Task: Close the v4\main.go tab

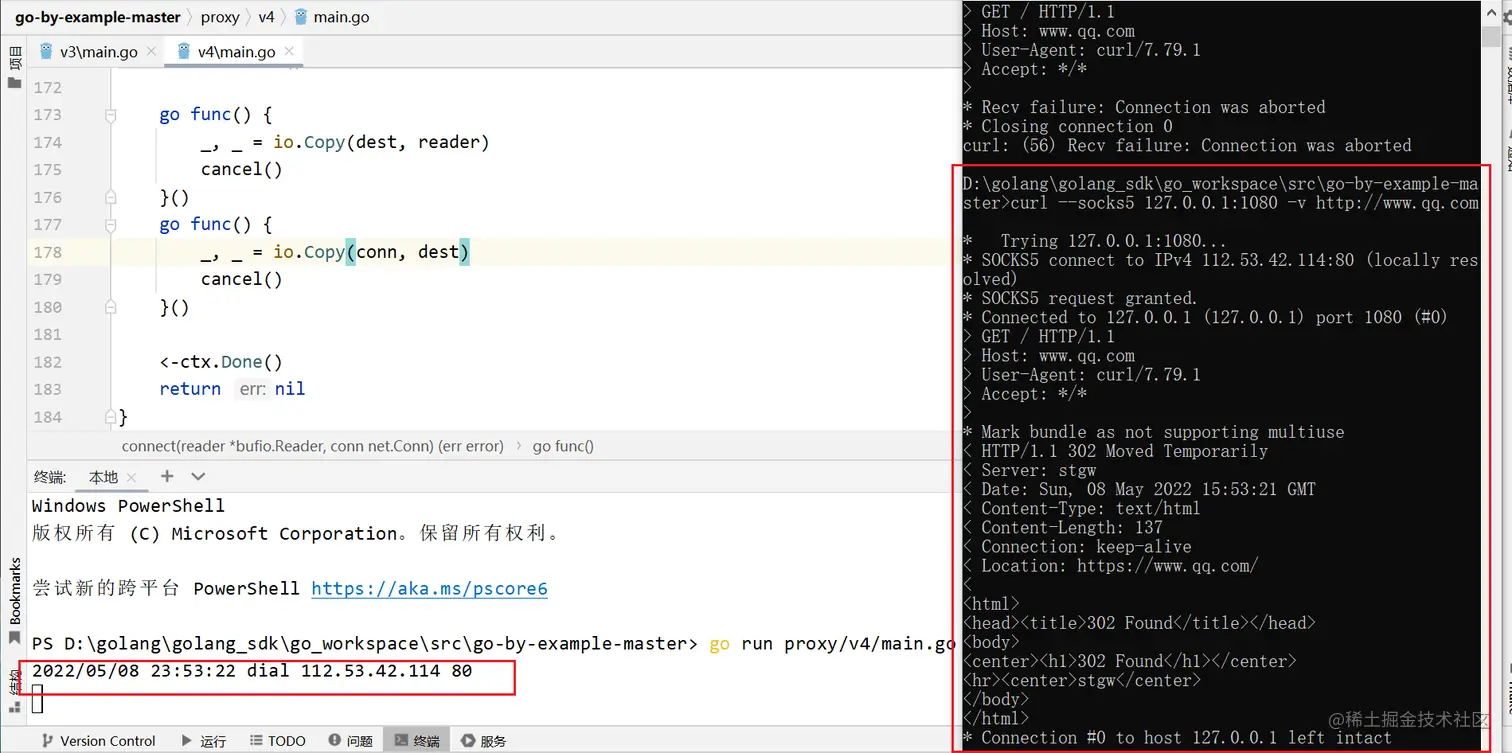Action: [289, 52]
